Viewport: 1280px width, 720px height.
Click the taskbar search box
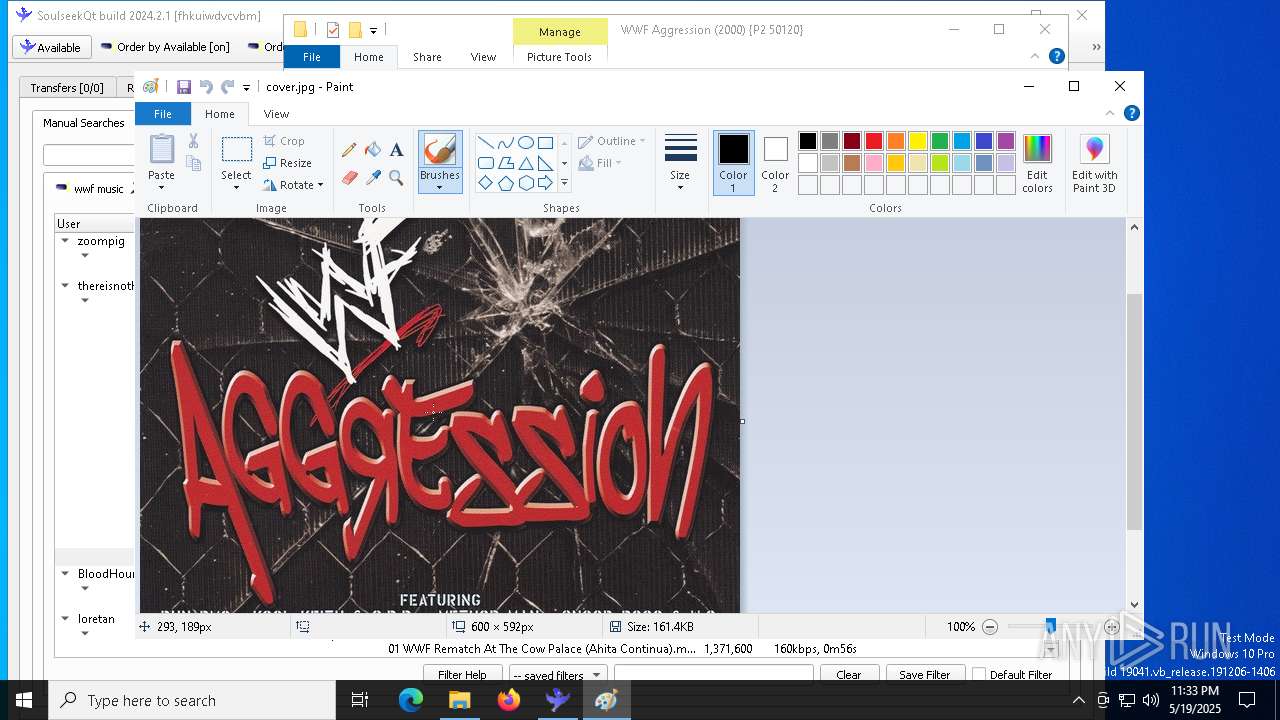[x=192, y=700]
